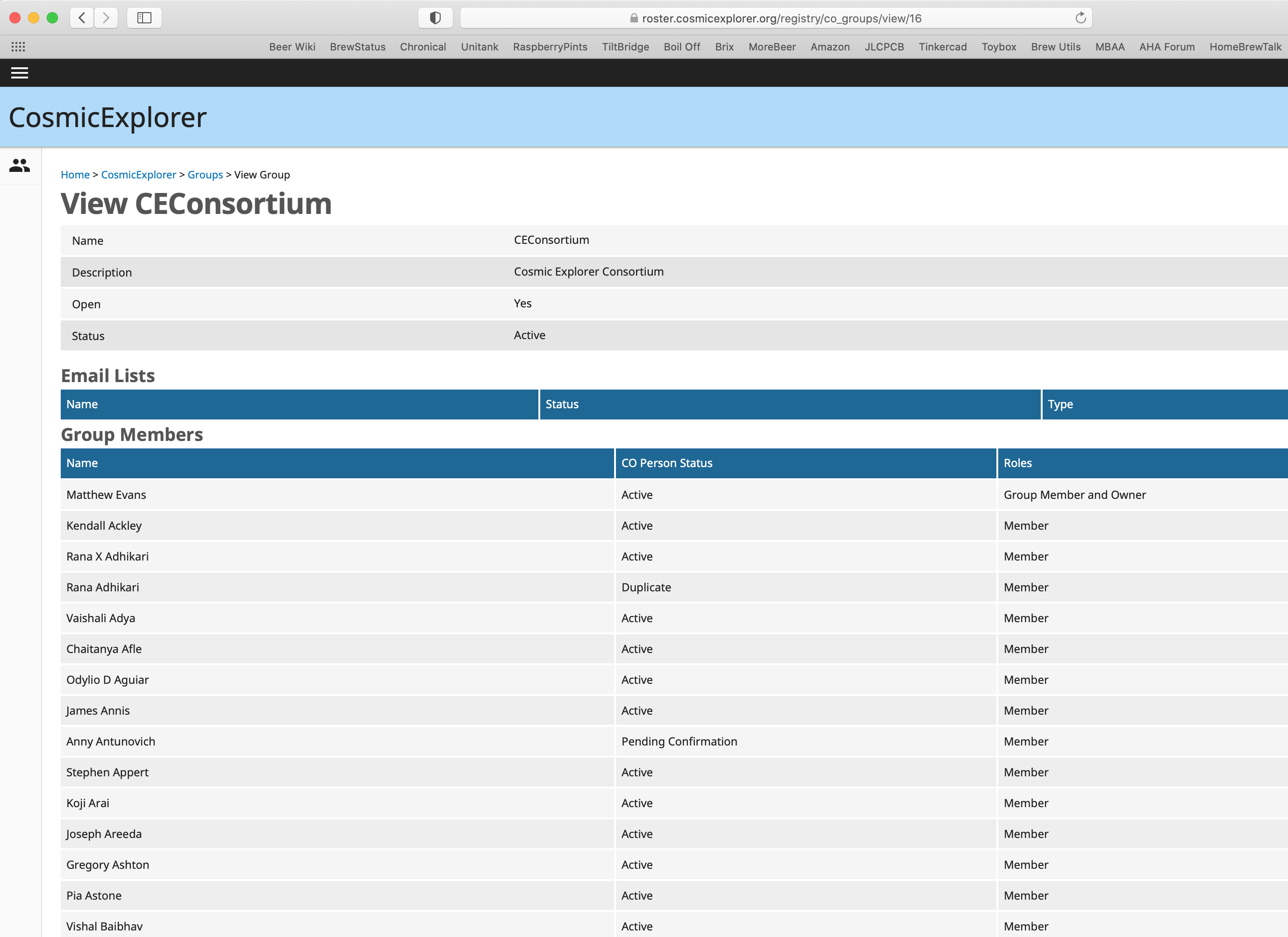The image size is (1288, 937).
Task: Open the Chronical bookmark
Action: tap(423, 47)
